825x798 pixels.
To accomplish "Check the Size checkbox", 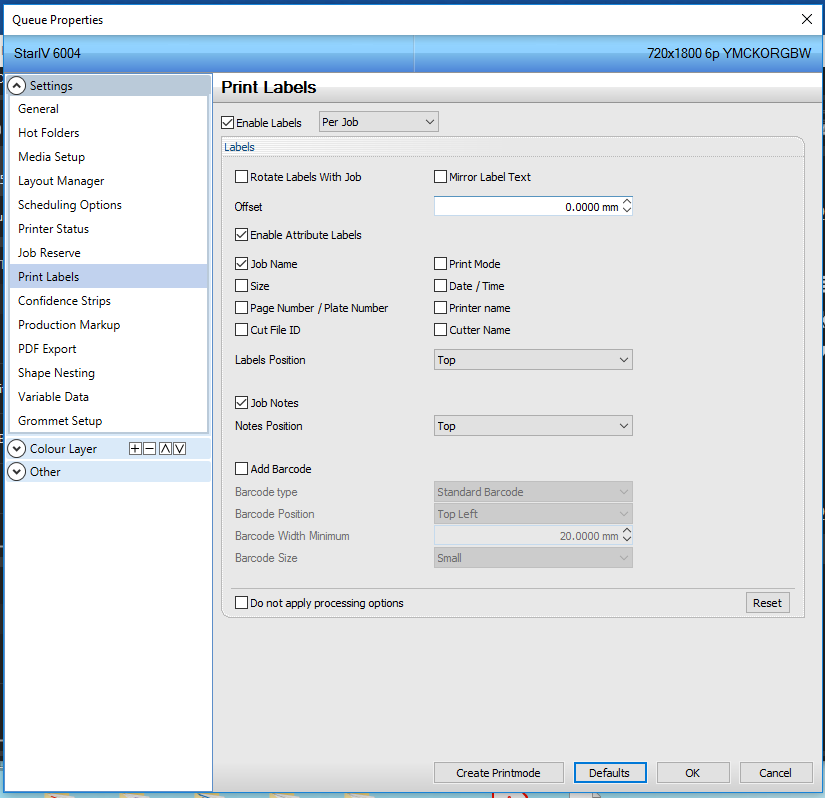I will 242,286.
